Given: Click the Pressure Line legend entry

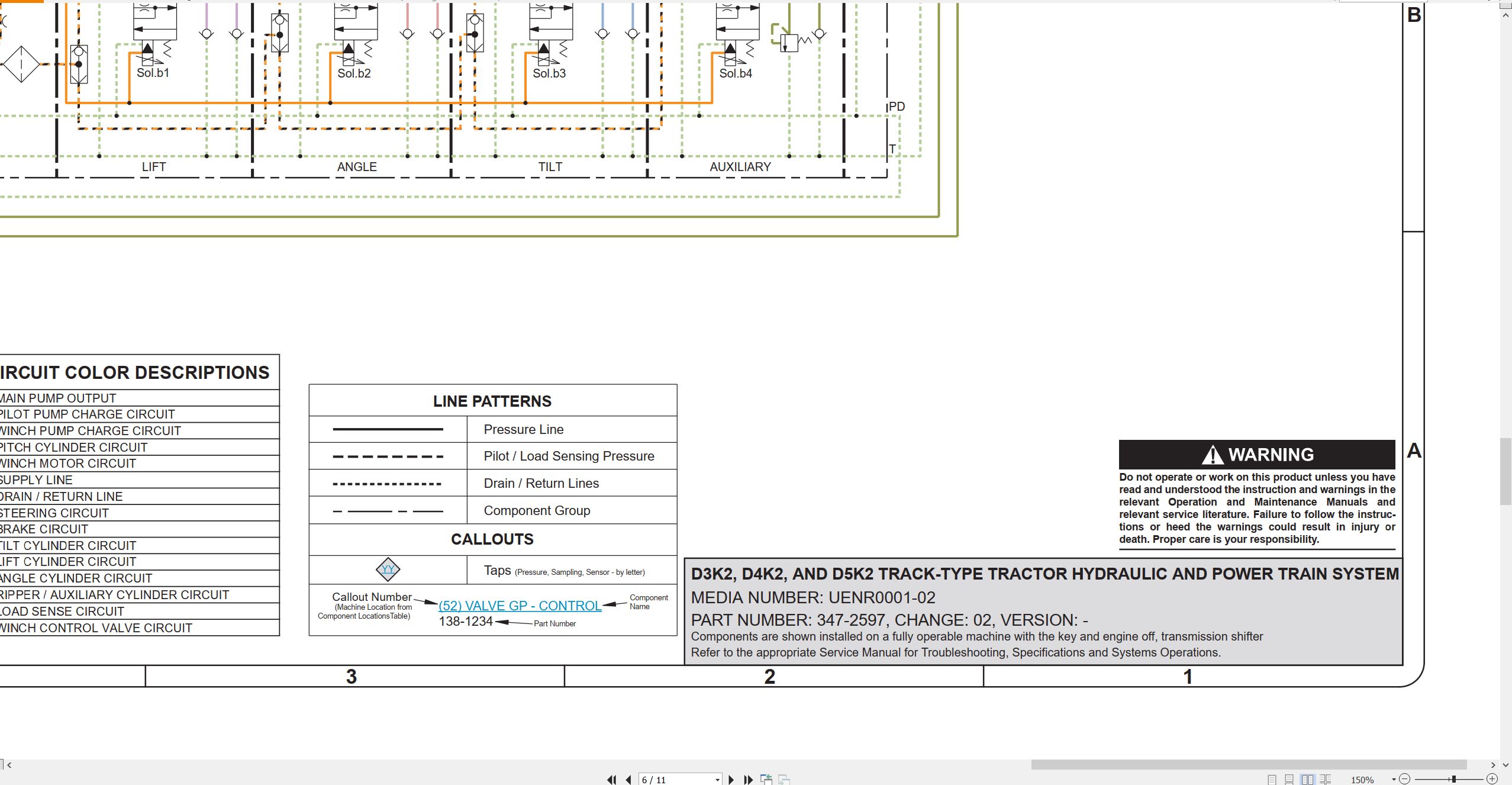Looking at the screenshot, I should pos(524,429).
